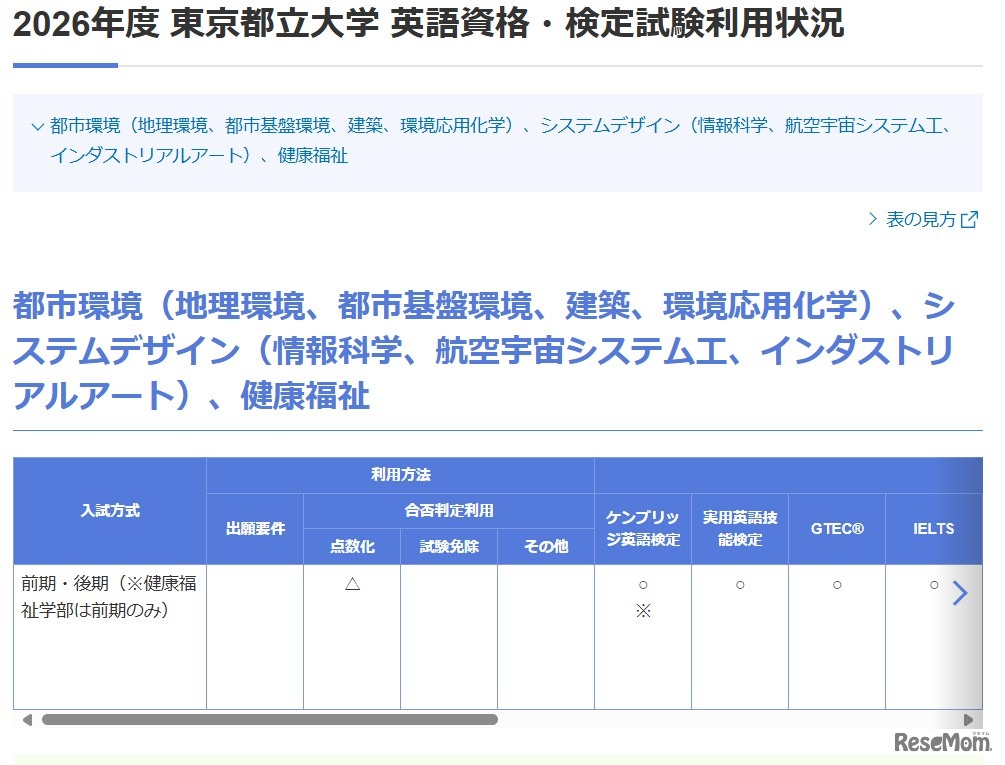Click the blue right chevron in the table row
Viewport: 1005px width, 765px height.
(960, 593)
